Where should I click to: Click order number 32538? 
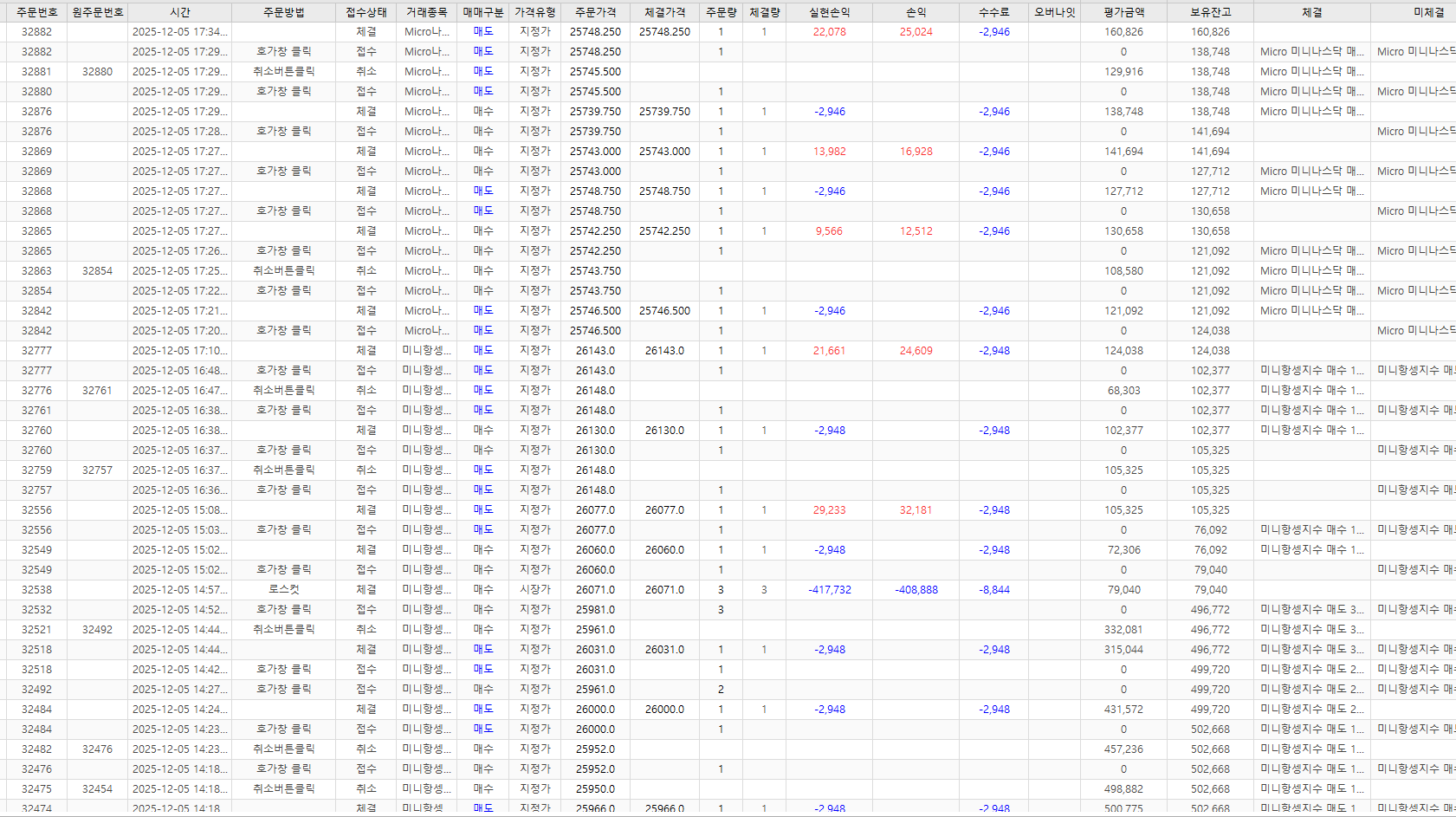(x=36, y=590)
